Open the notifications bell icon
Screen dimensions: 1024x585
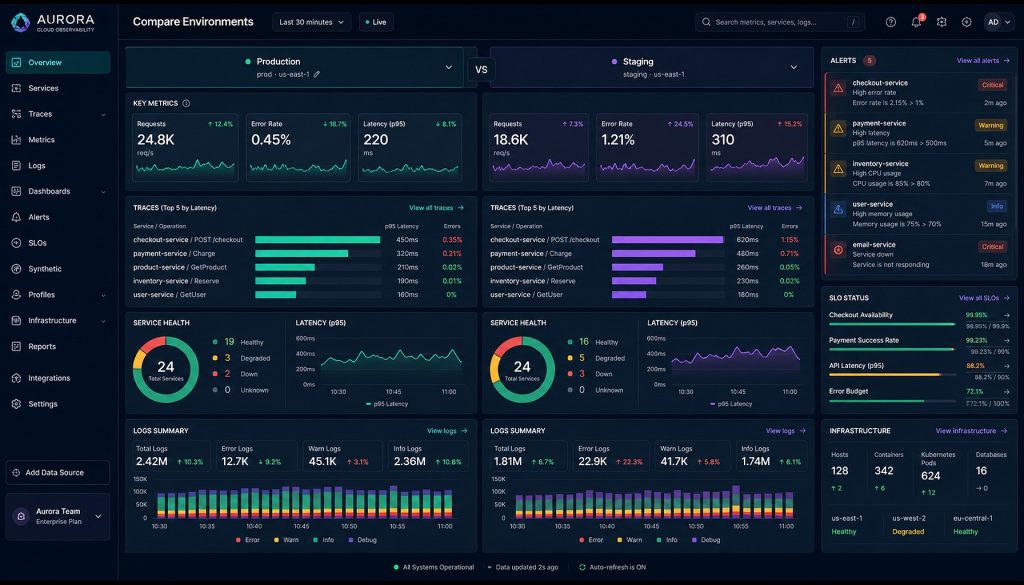click(x=916, y=22)
